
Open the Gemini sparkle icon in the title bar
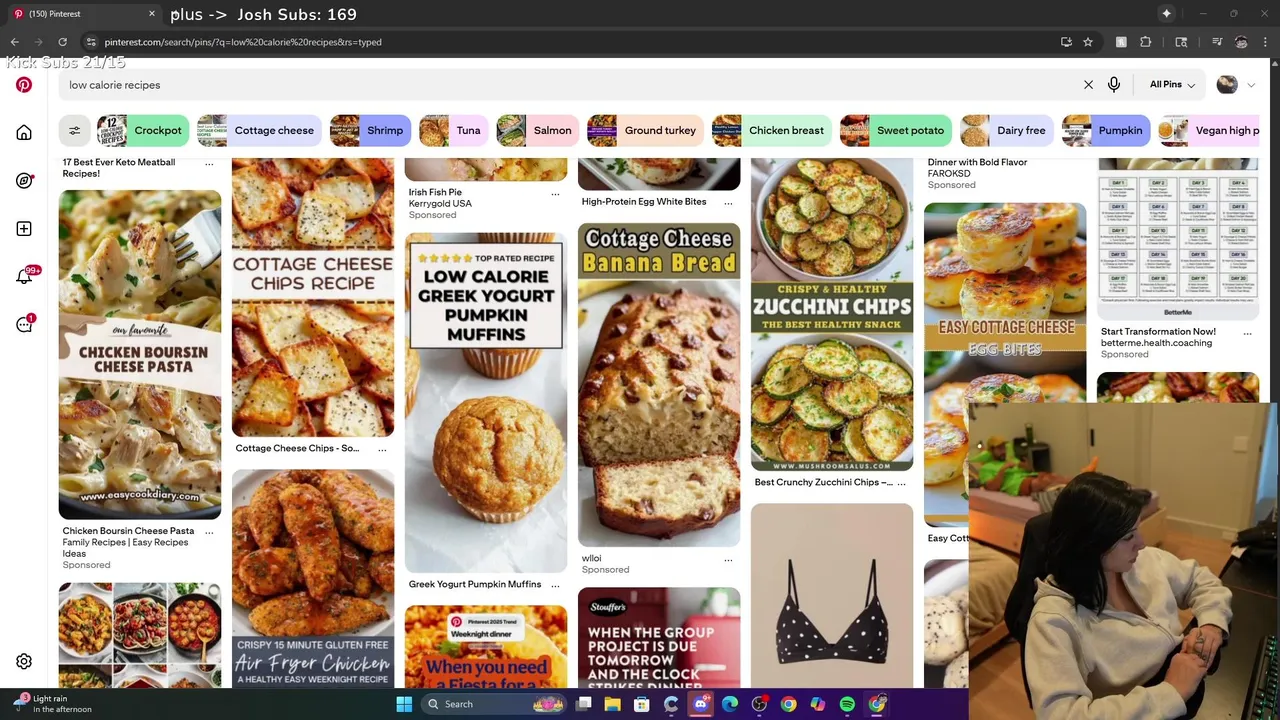click(1166, 14)
